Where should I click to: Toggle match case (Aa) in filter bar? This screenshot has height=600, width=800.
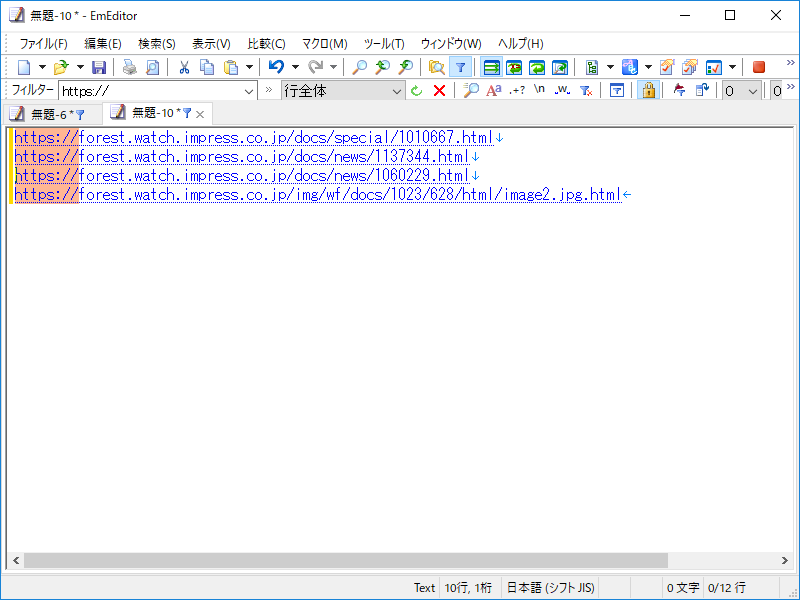(493, 90)
